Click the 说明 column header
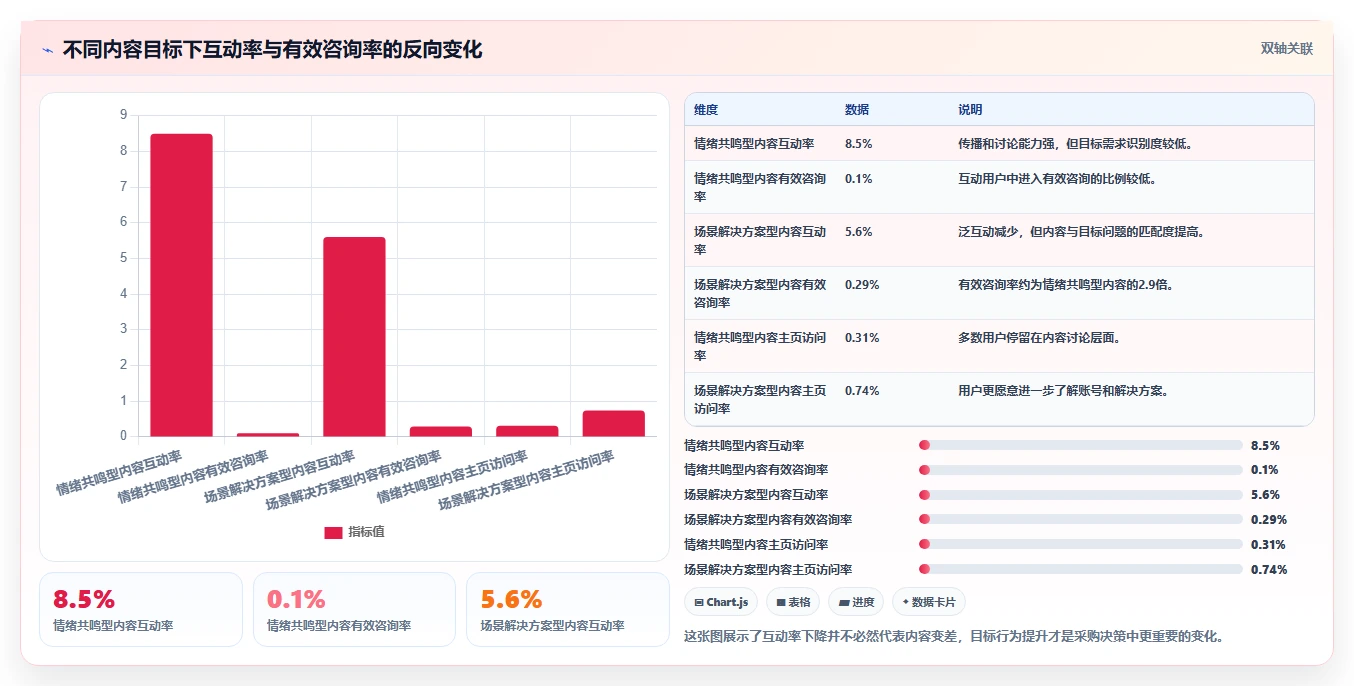1354x686 pixels. [970, 110]
